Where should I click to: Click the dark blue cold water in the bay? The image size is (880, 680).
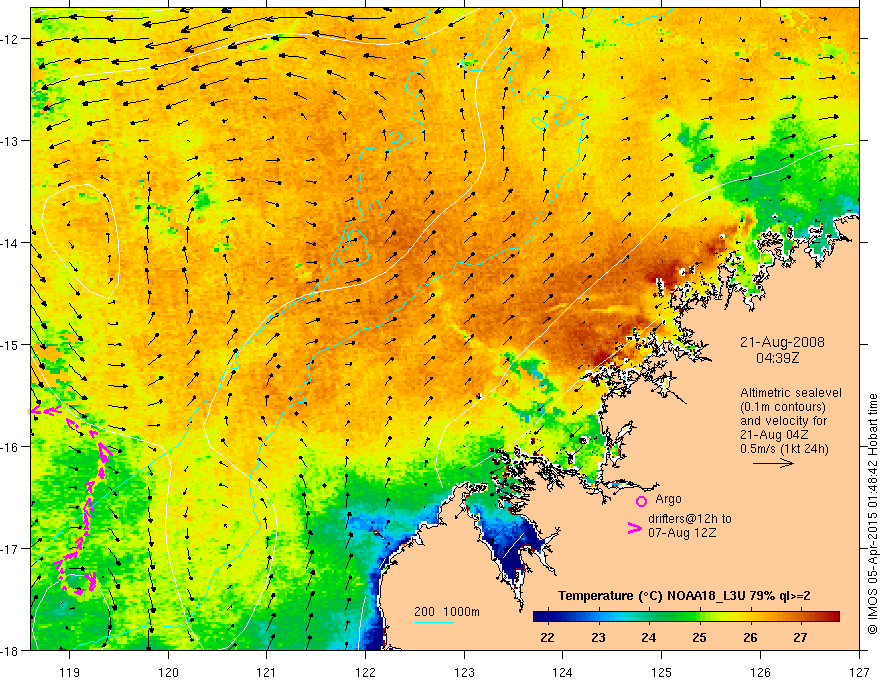coord(512,545)
